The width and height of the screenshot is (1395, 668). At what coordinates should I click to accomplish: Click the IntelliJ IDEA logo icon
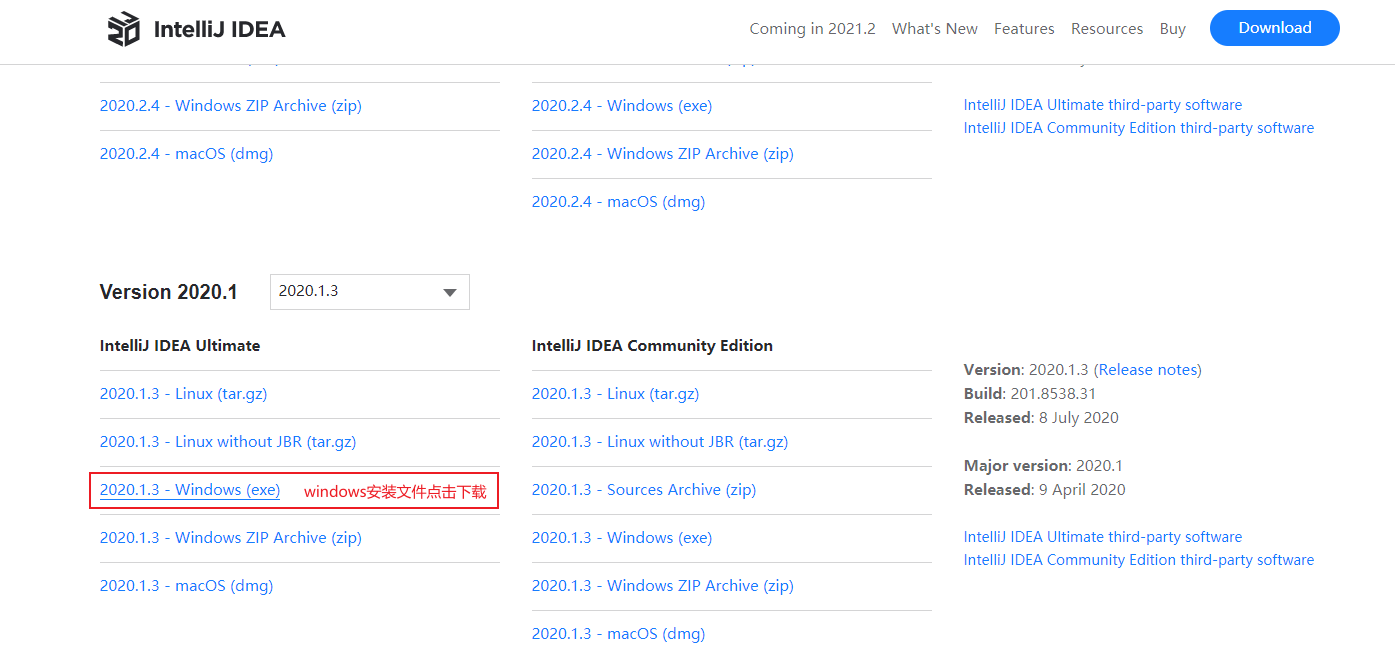[x=124, y=29]
